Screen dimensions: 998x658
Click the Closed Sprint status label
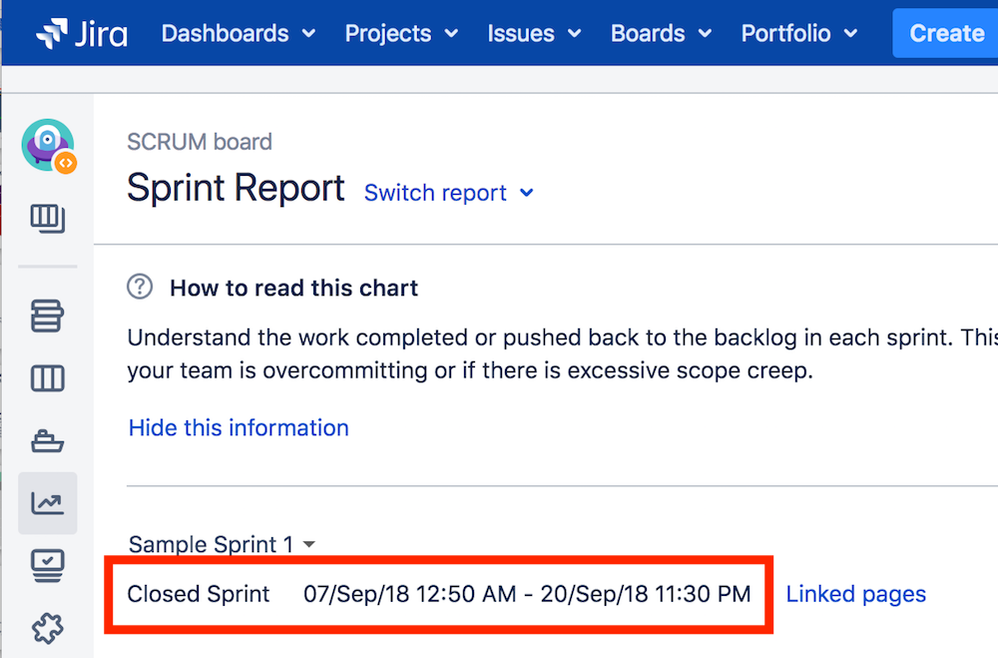(199, 594)
